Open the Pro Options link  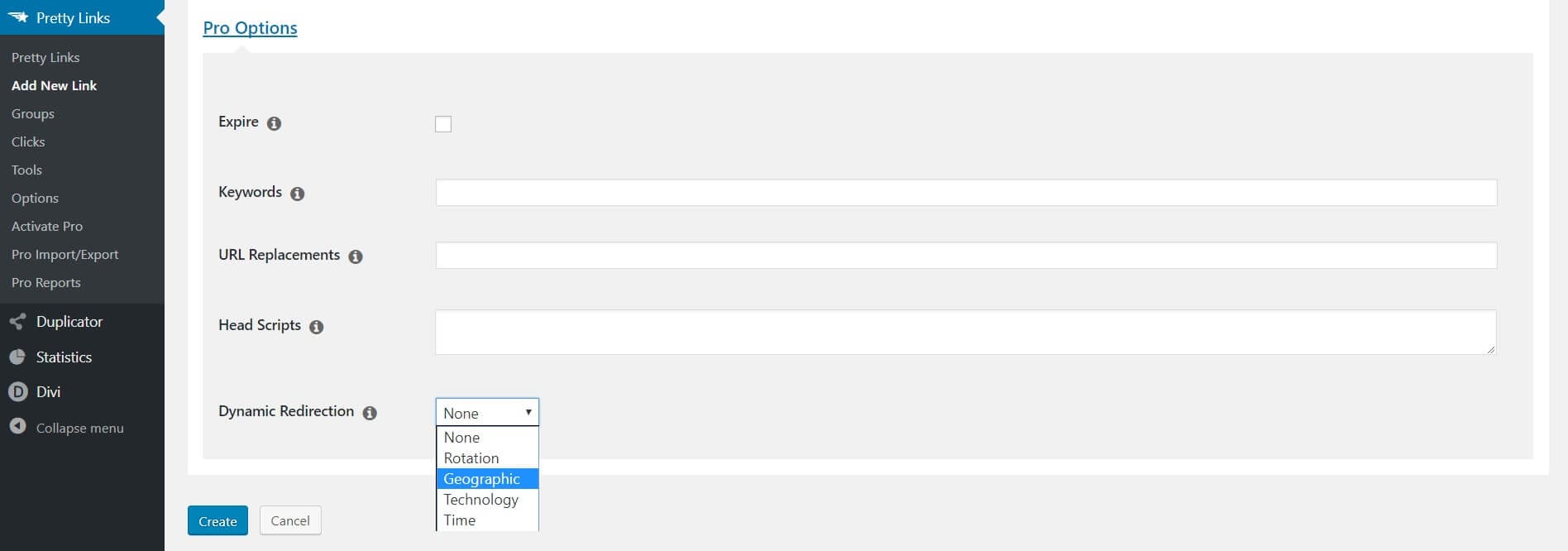coord(250,27)
